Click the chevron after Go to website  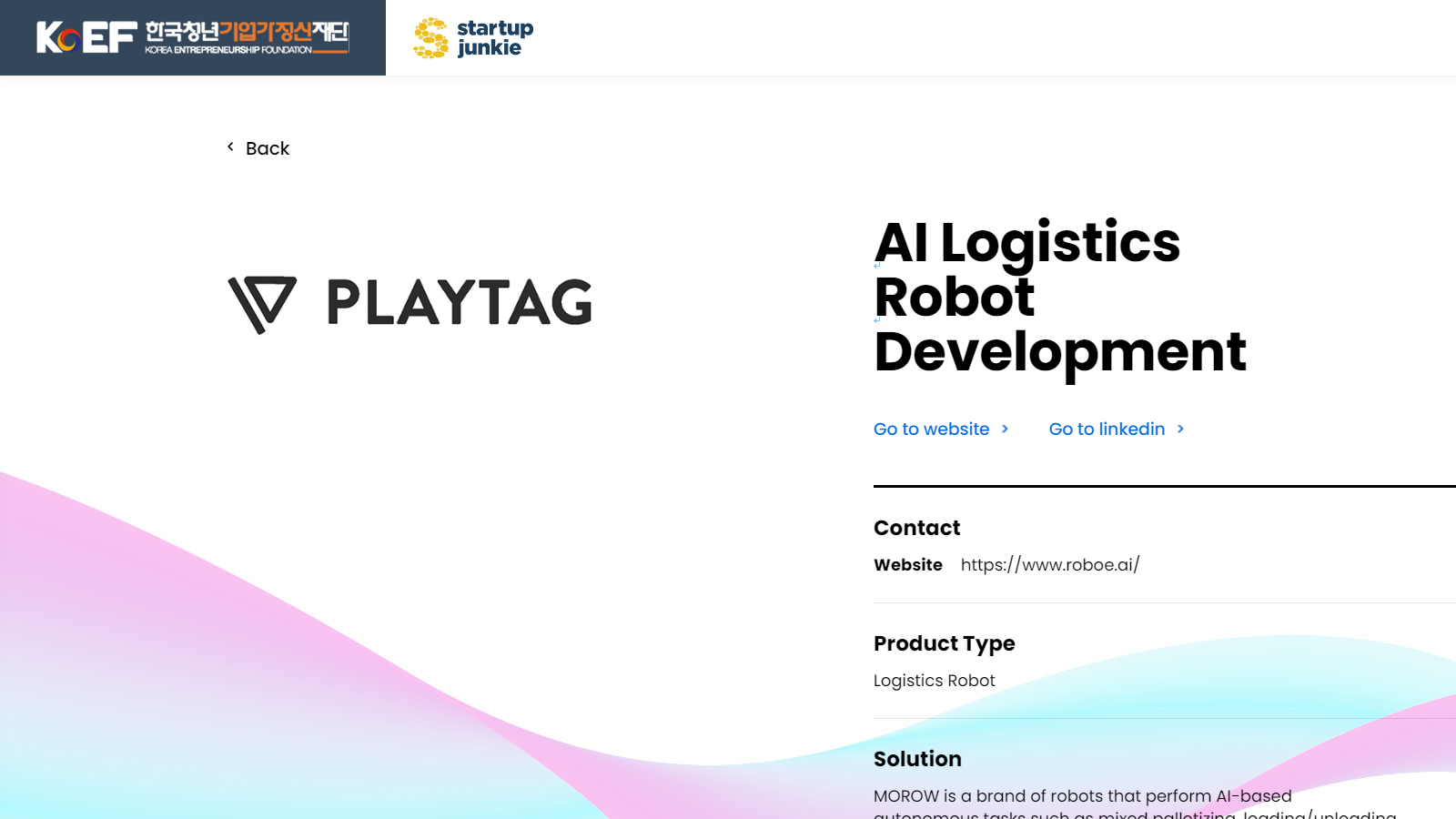point(1005,429)
